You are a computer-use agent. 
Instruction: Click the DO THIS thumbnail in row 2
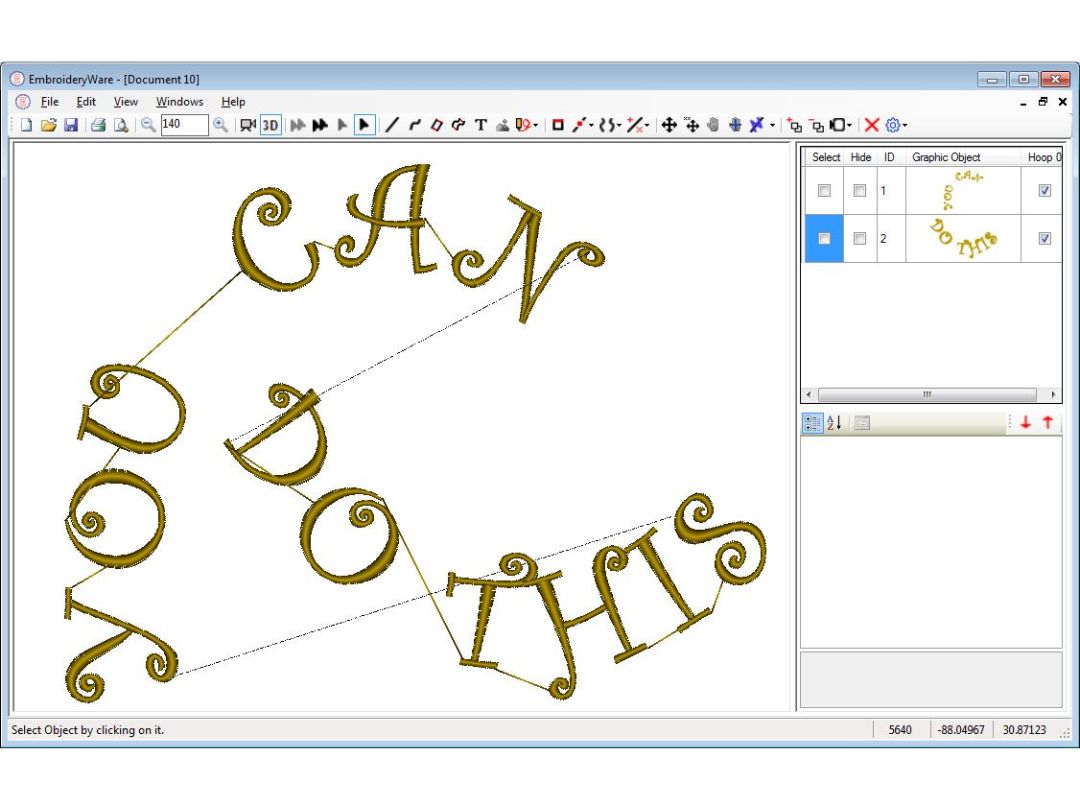(x=963, y=238)
